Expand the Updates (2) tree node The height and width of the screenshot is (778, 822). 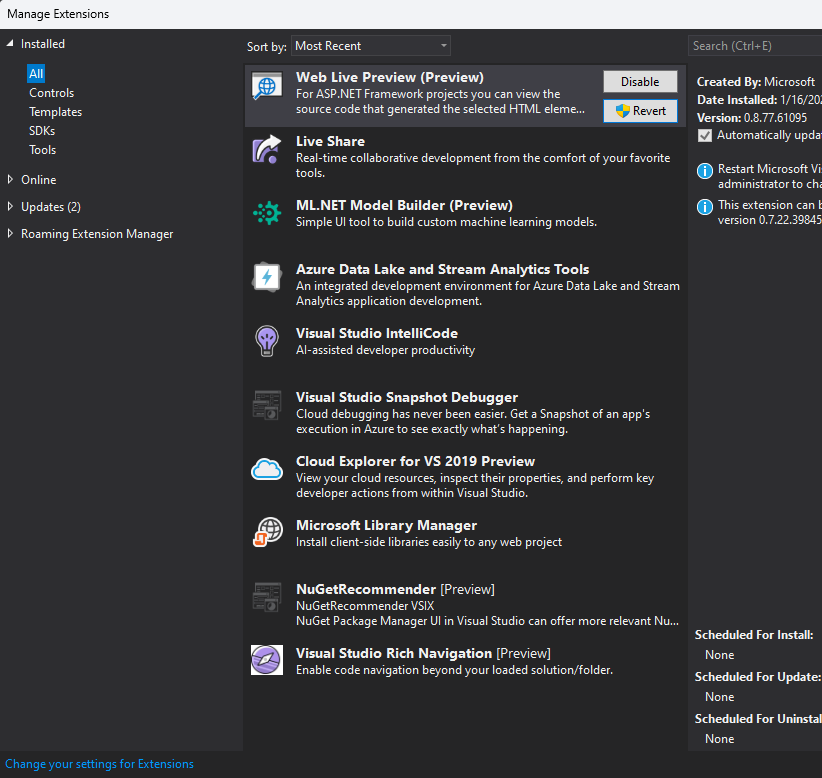point(10,207)
